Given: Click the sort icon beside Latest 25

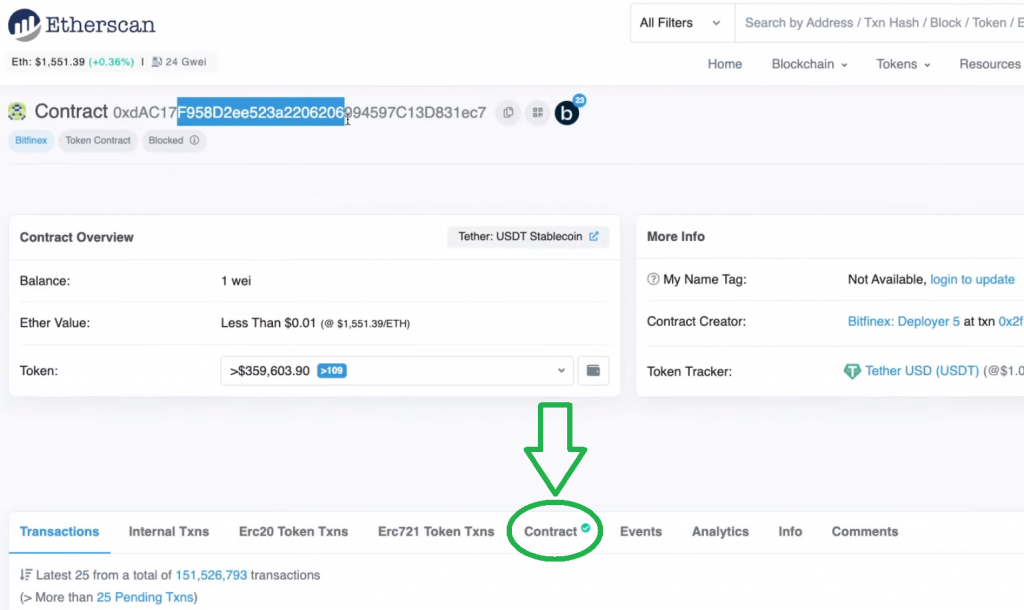Looking at the screenshot, I should click(x=25, y=575).
